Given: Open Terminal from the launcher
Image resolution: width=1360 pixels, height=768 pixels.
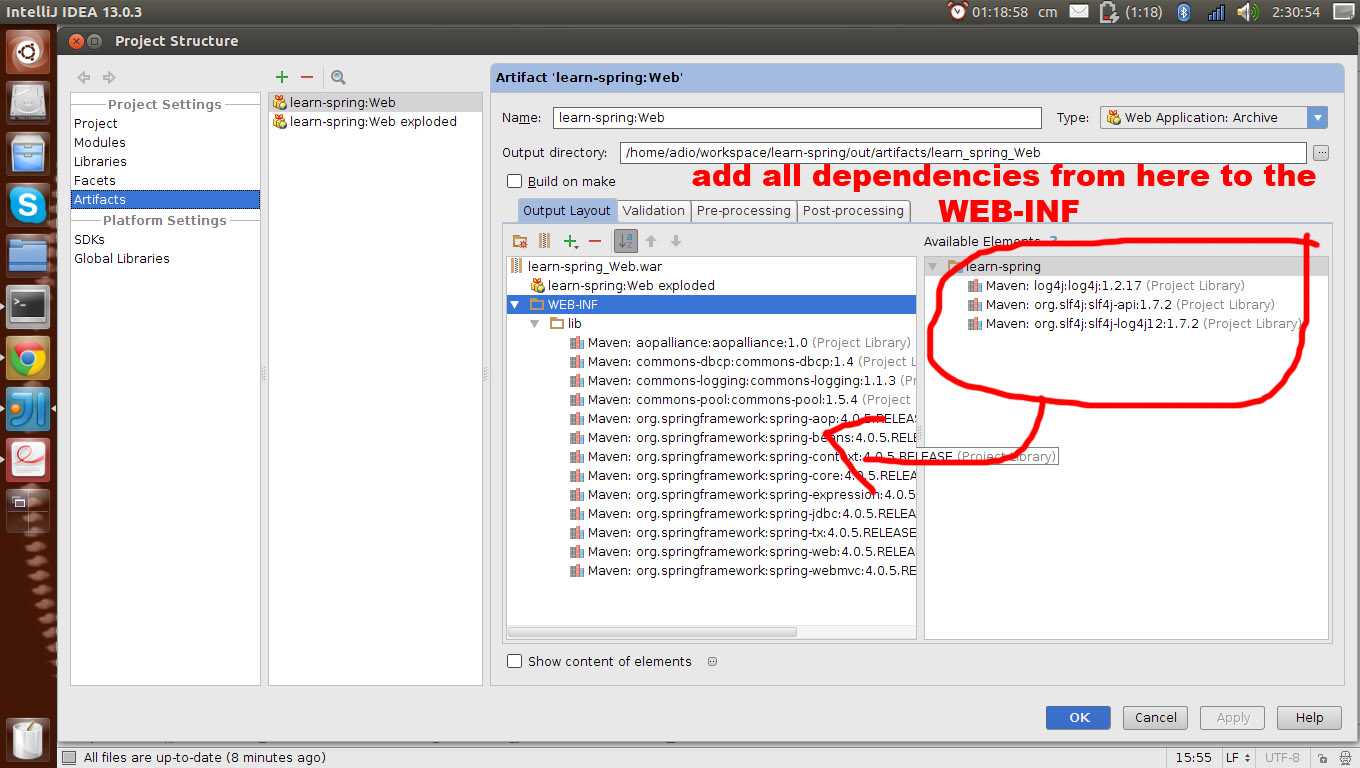Looking at the screenshot, I should pos(28,308).
